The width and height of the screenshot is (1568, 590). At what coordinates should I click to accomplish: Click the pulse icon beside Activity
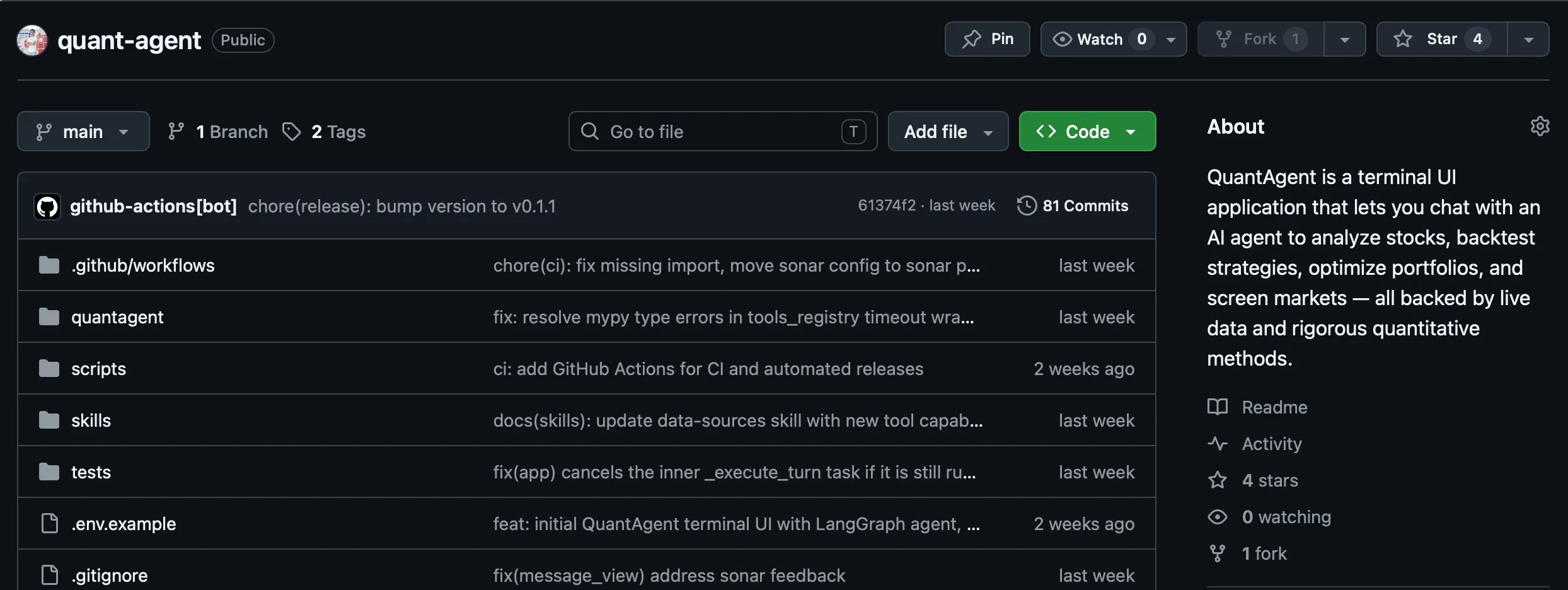click(x=1218, y=444)
